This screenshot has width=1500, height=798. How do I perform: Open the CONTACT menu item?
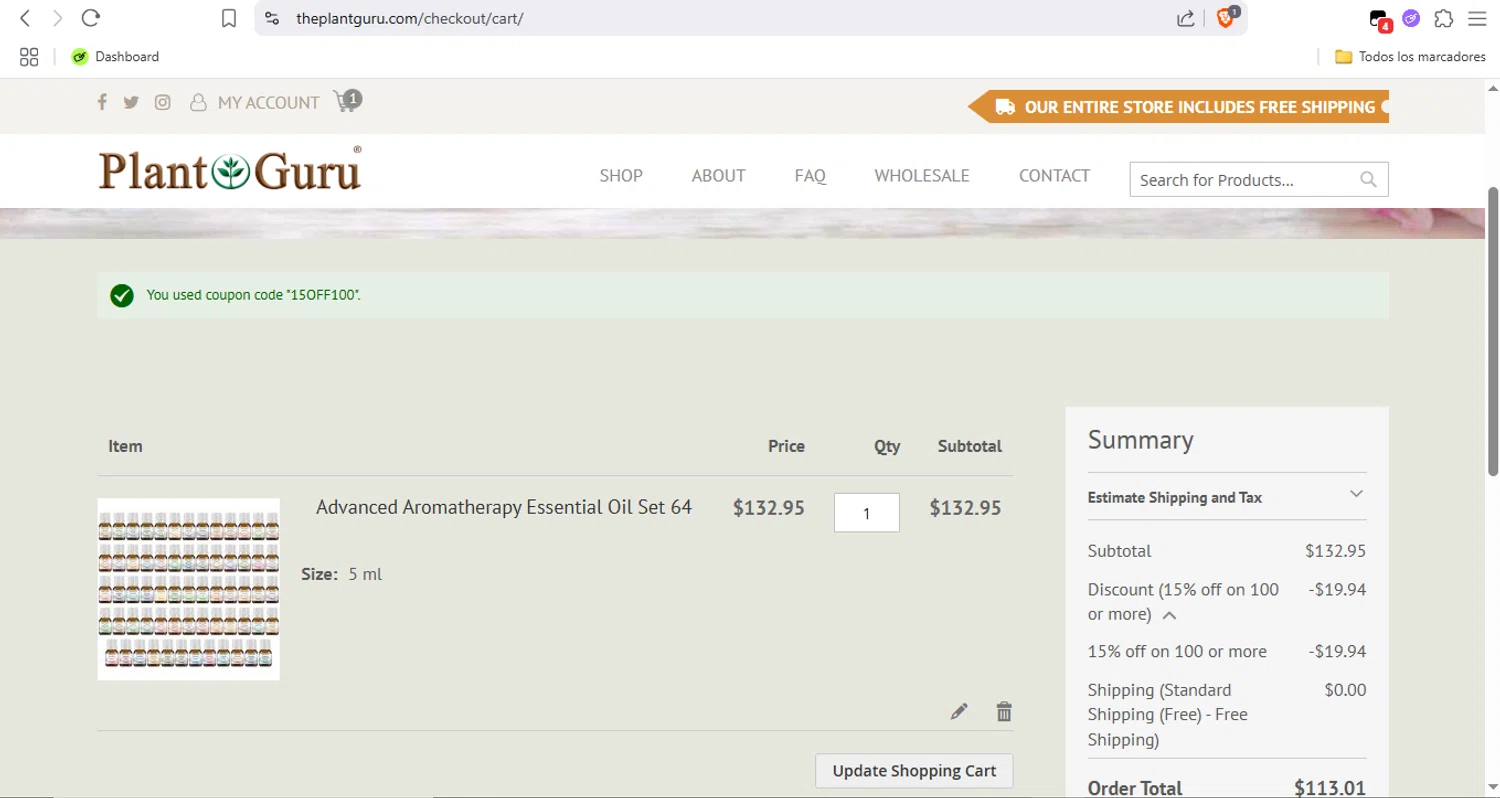[1054, 176]
